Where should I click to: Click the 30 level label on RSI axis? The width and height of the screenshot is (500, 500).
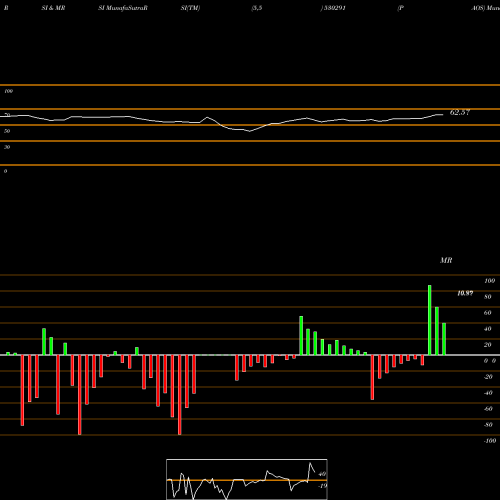pos(7,147)
